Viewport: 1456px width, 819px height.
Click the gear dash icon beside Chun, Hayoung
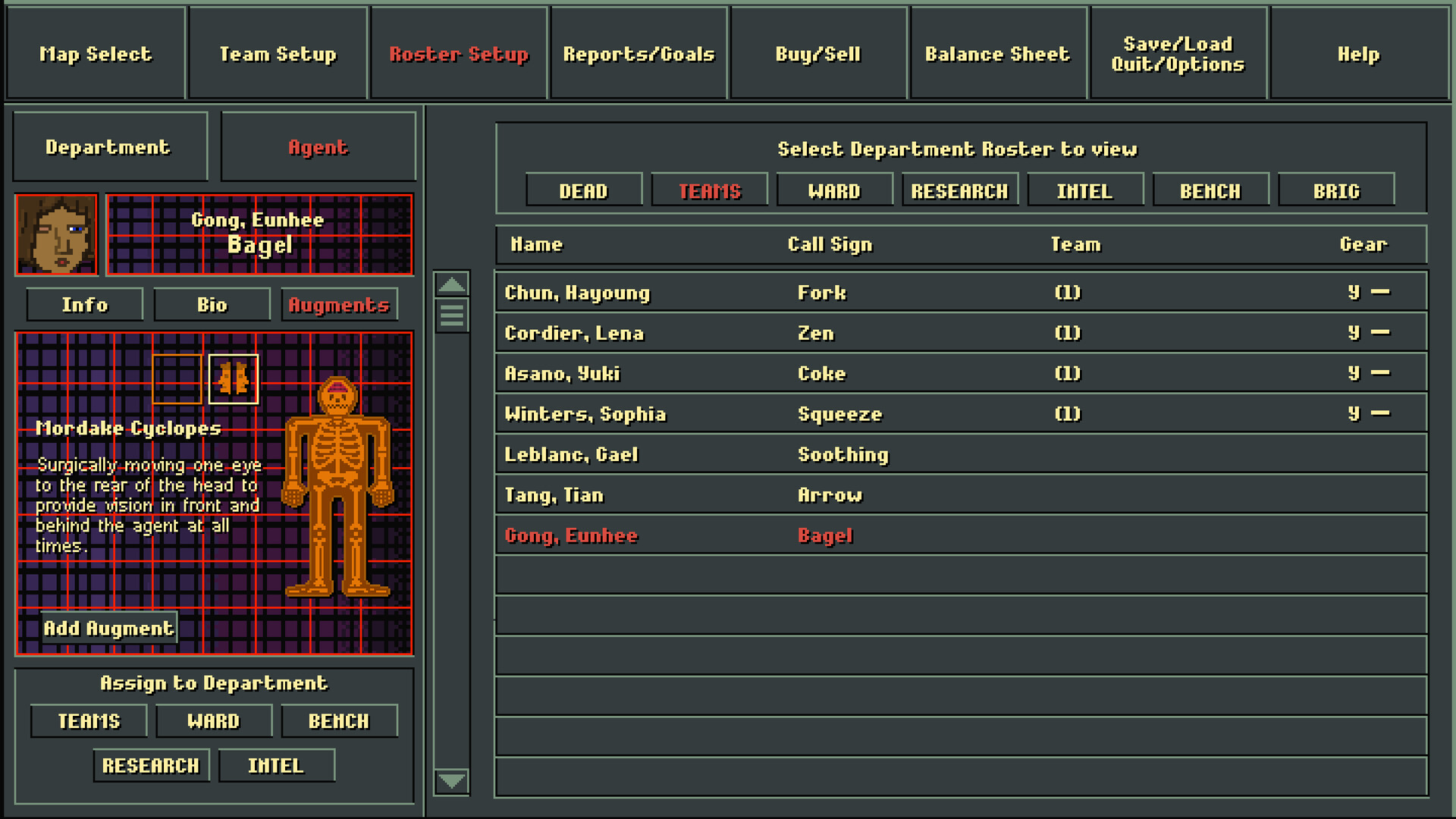[1380, 292]
